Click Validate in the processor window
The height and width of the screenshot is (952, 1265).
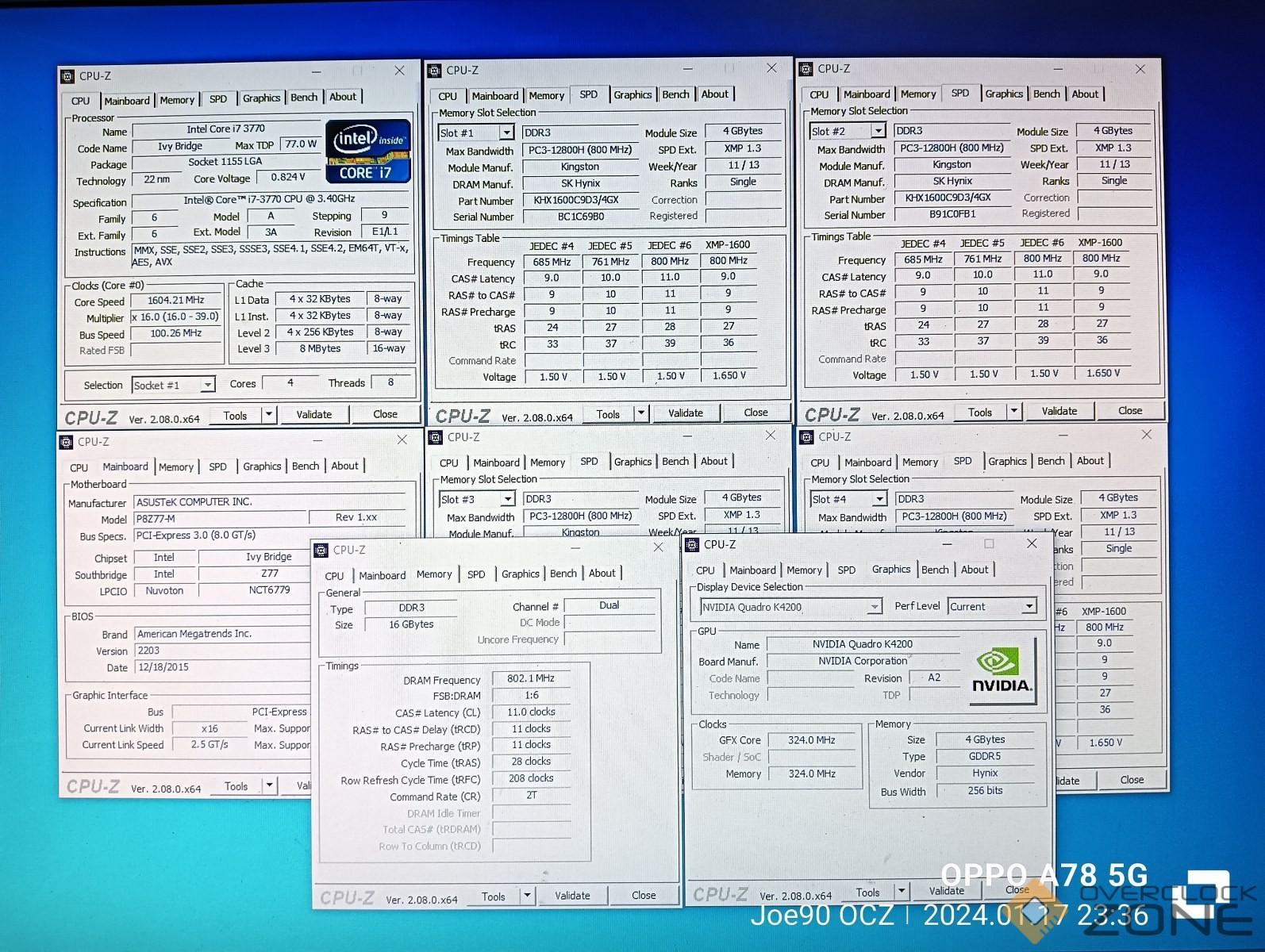click(314, 414)
